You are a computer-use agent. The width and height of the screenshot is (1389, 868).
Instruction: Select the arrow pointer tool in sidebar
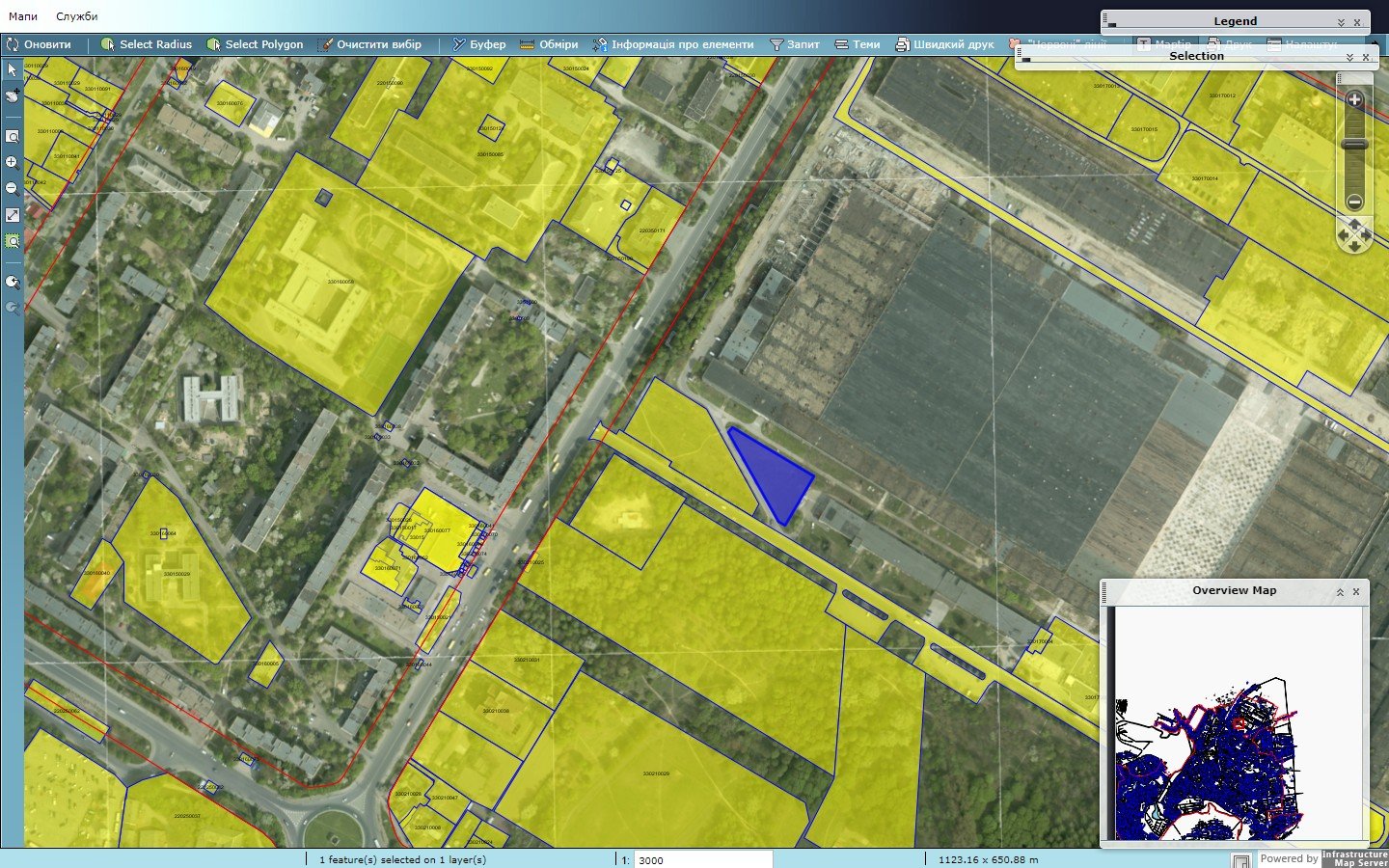click(12, 70)
